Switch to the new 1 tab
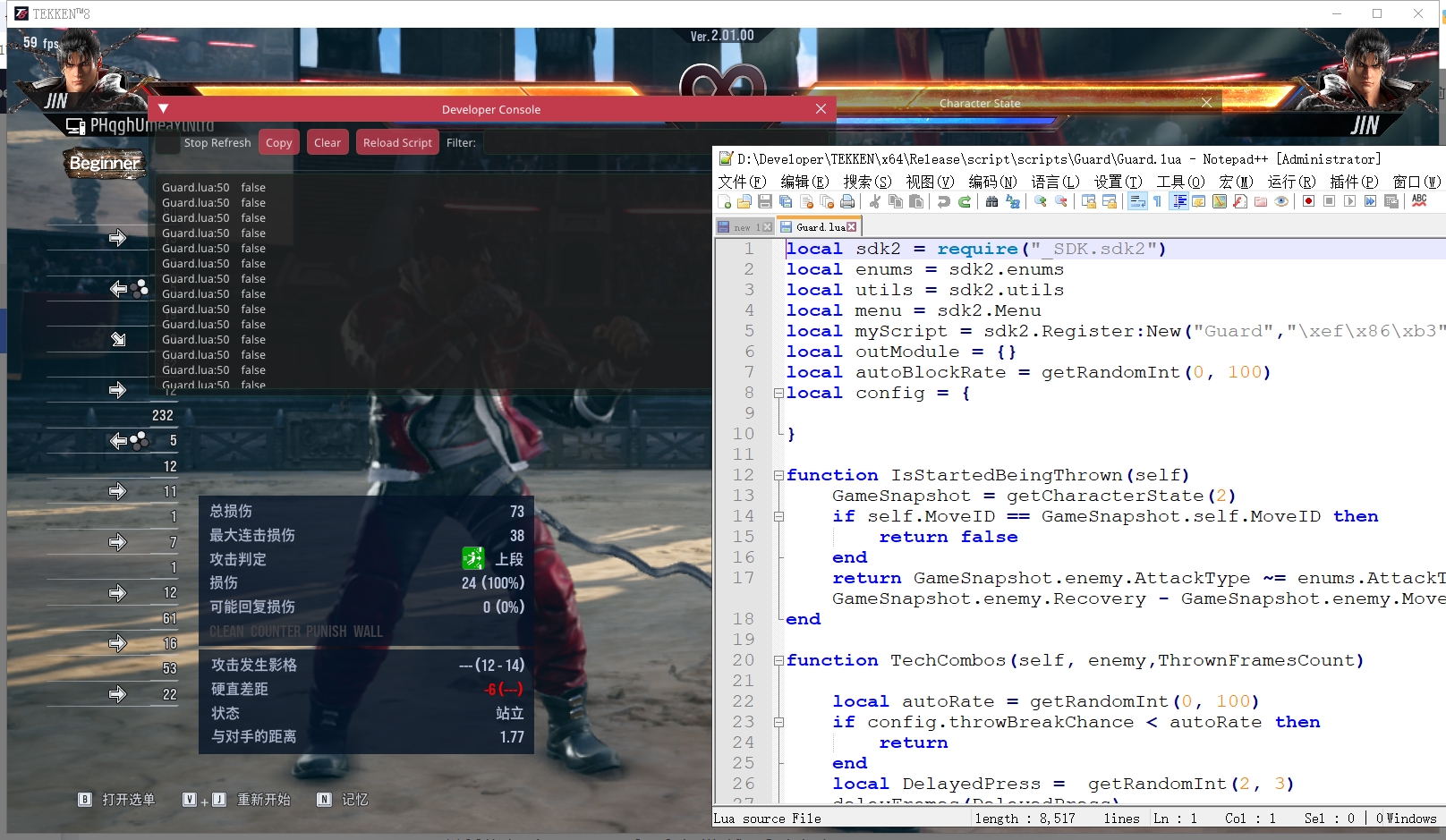This screenshot has height=840, width=1446. [x=744, y=227]
